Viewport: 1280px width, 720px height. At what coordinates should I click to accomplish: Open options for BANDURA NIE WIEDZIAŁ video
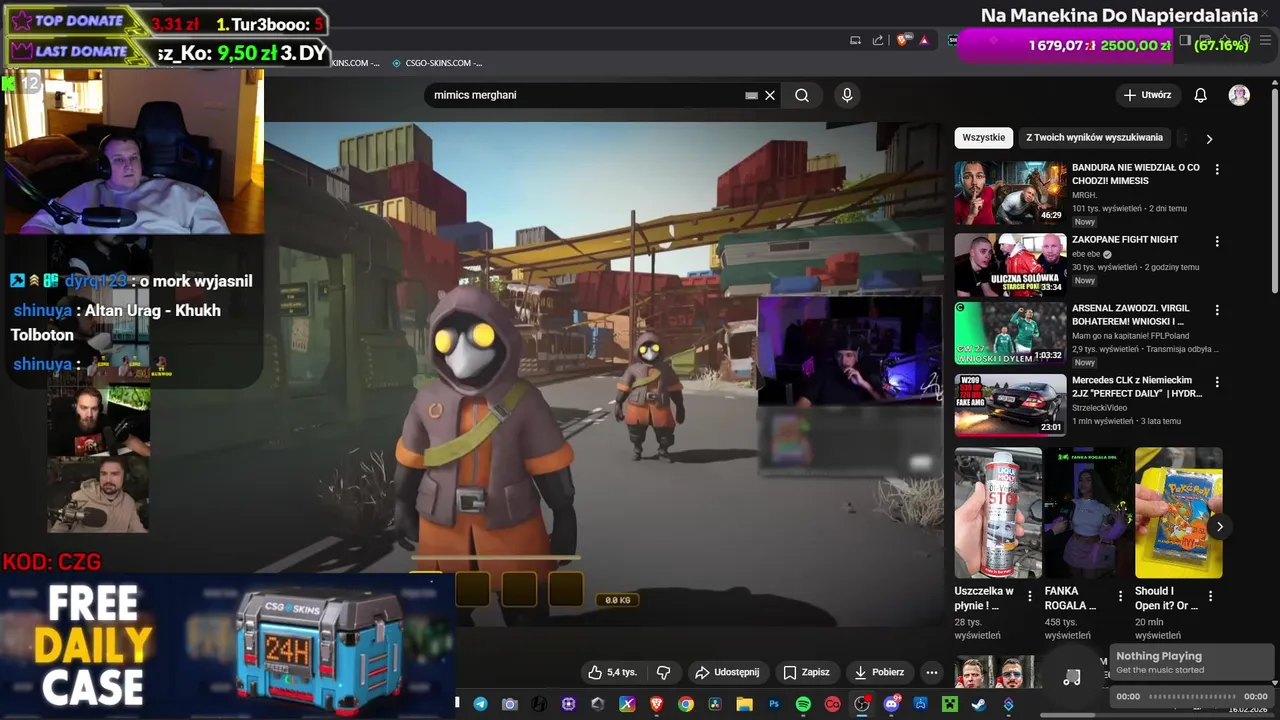click(x=1217, y=170)
